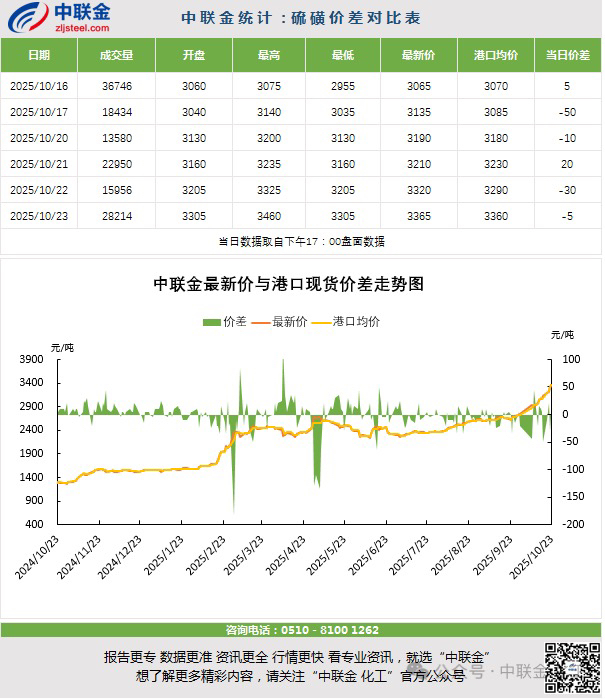Select the 开盘 column header
Screen dimensions: 605x699
(194, 55)
